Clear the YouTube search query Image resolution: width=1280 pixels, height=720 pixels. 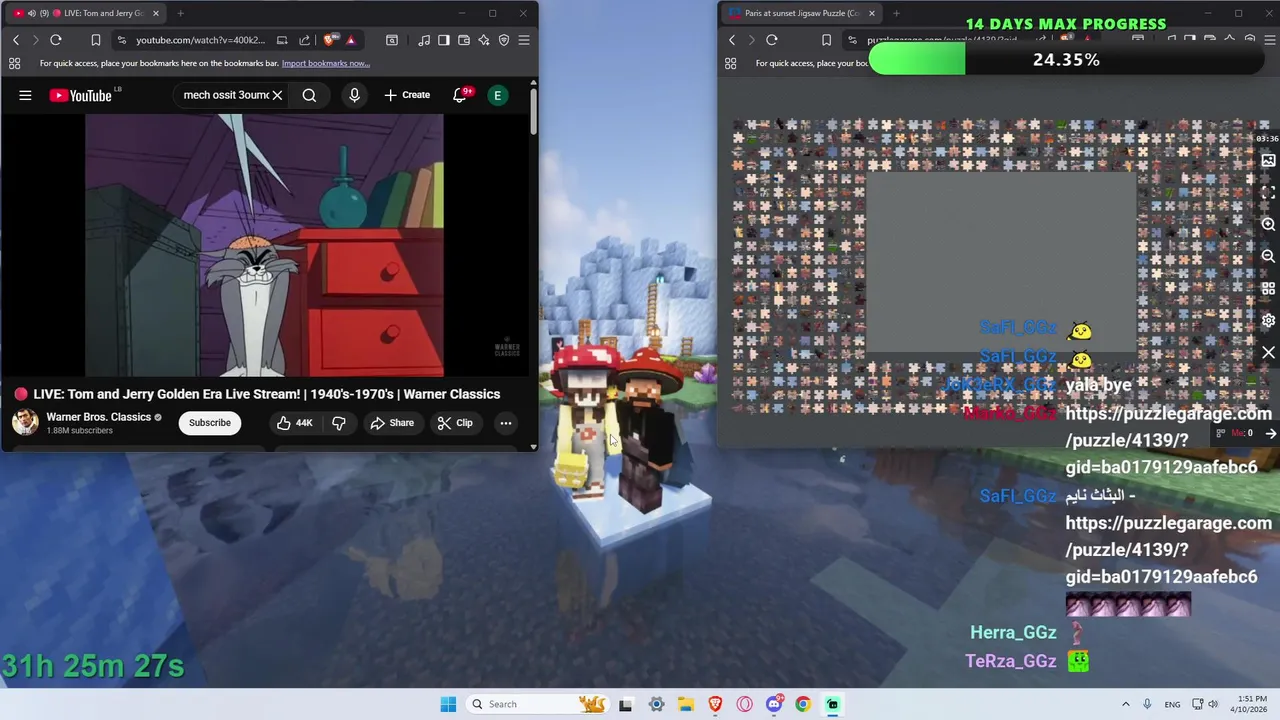click(277, 95)
